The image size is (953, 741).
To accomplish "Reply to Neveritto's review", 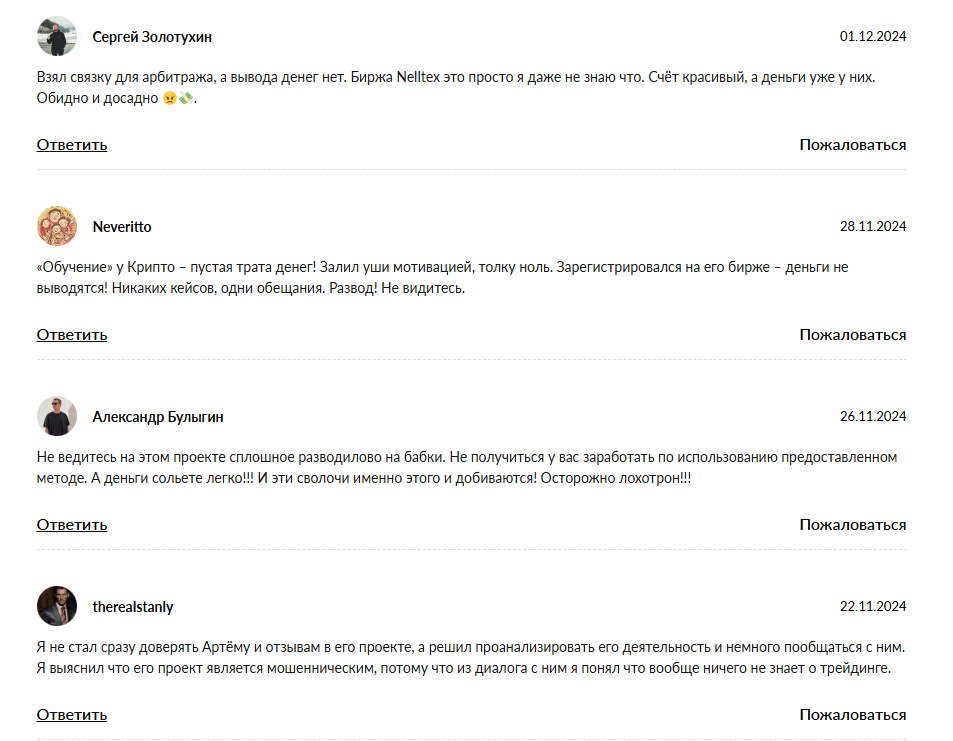I will [72, 335].
